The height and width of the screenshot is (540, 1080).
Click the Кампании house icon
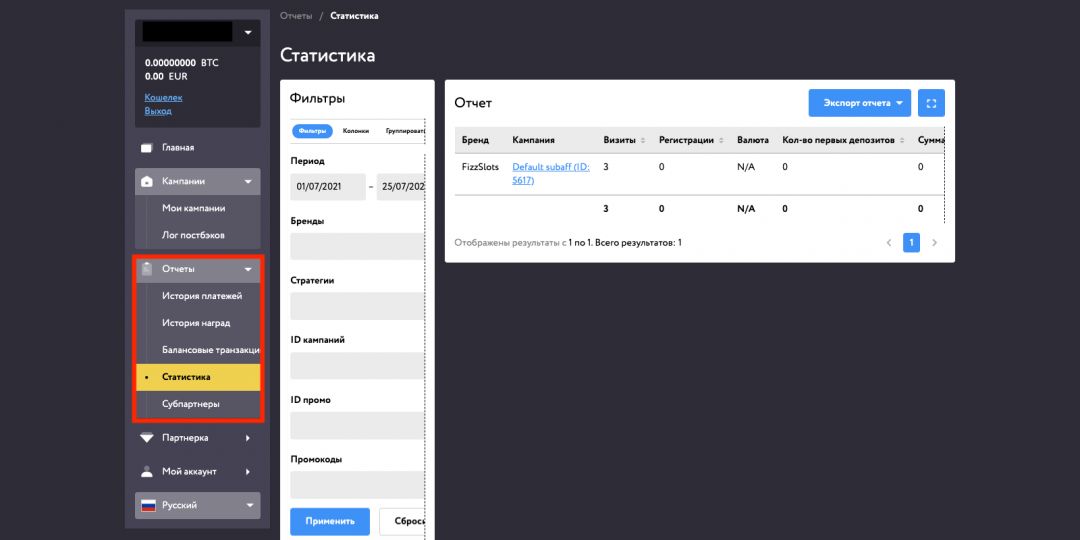tap(147, 182)
